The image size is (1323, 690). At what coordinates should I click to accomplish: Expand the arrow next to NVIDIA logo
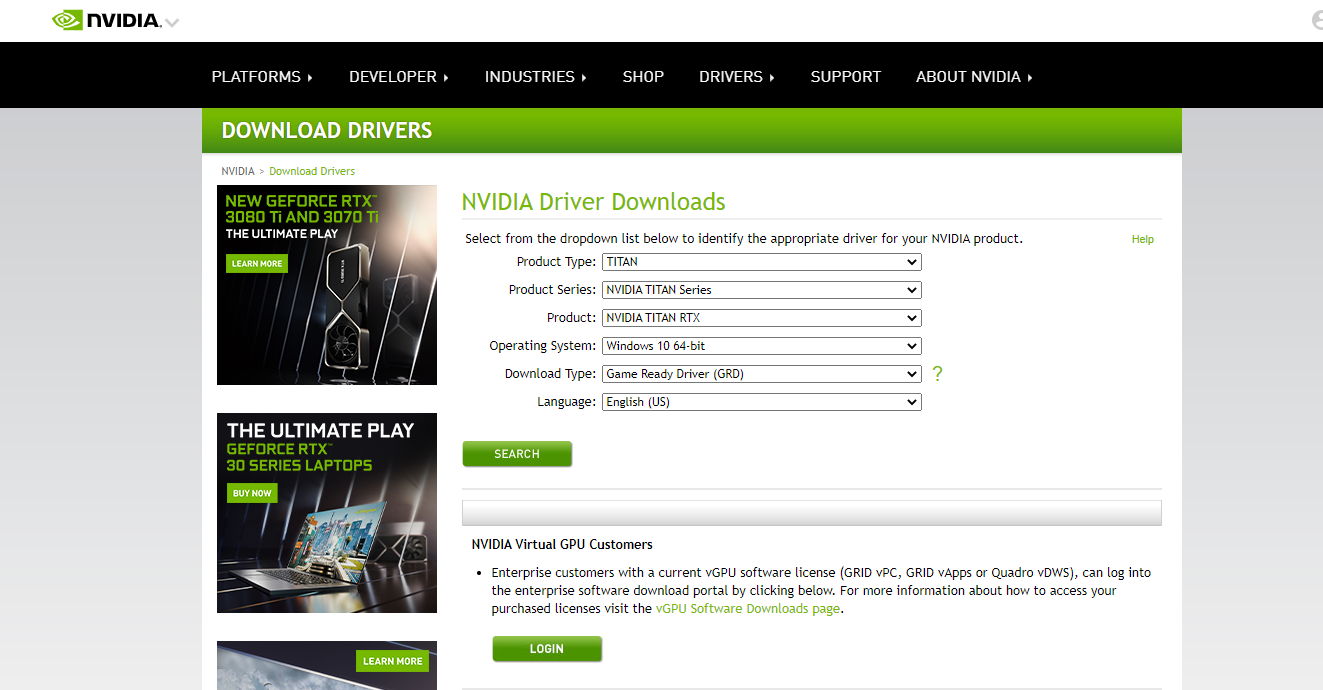point(172,23)
